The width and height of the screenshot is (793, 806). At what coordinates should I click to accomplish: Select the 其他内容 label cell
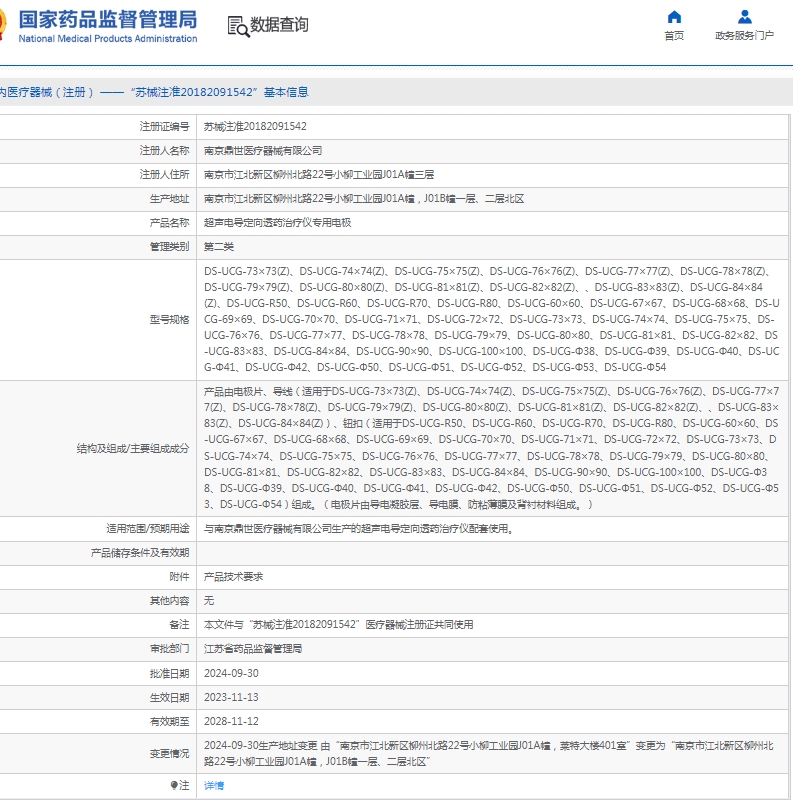click(x=170, y=600)
